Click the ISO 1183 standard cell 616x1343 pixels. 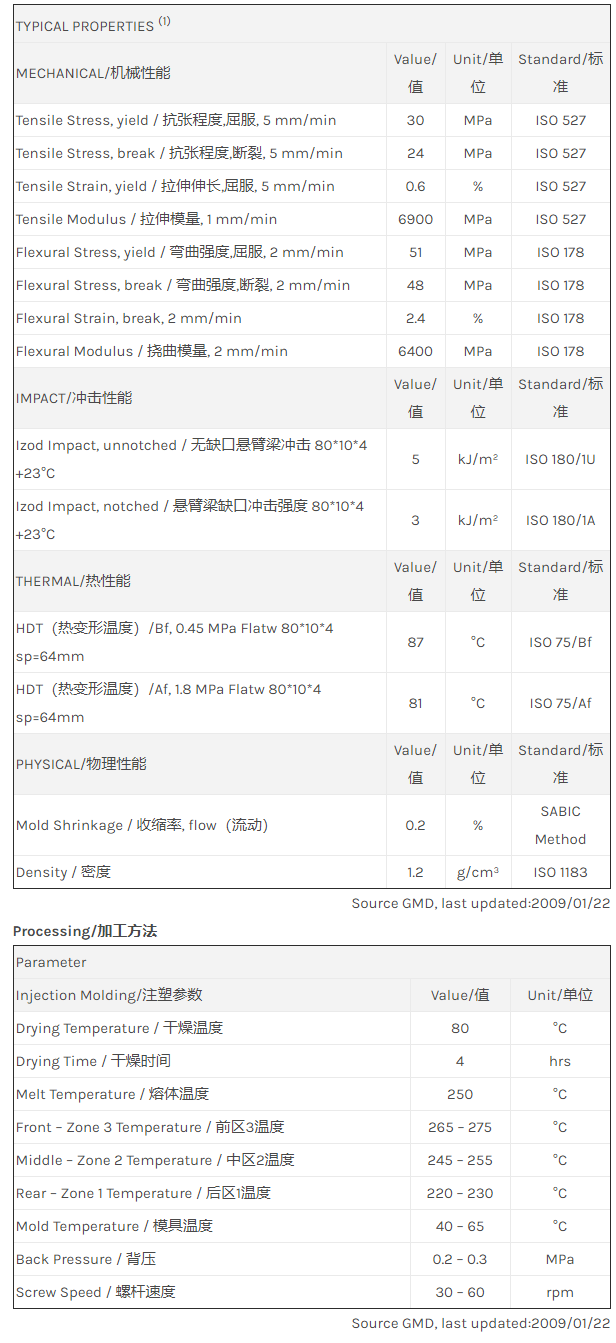(560, 872)
